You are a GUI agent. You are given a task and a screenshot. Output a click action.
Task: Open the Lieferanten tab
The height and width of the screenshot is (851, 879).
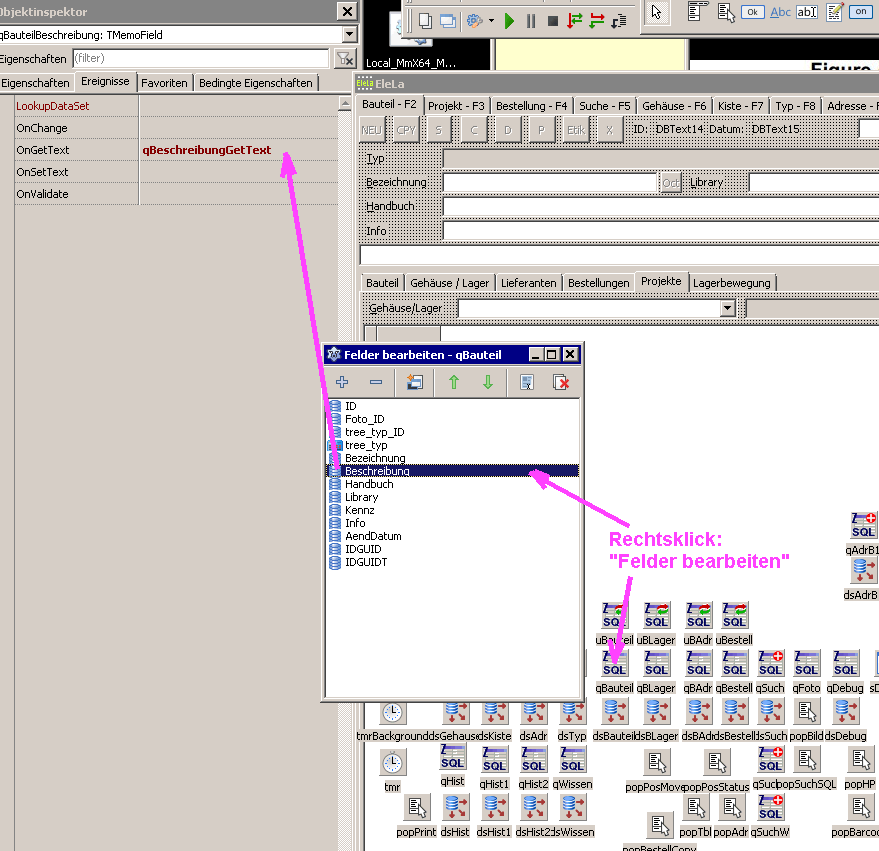click(x=529, y=283)
